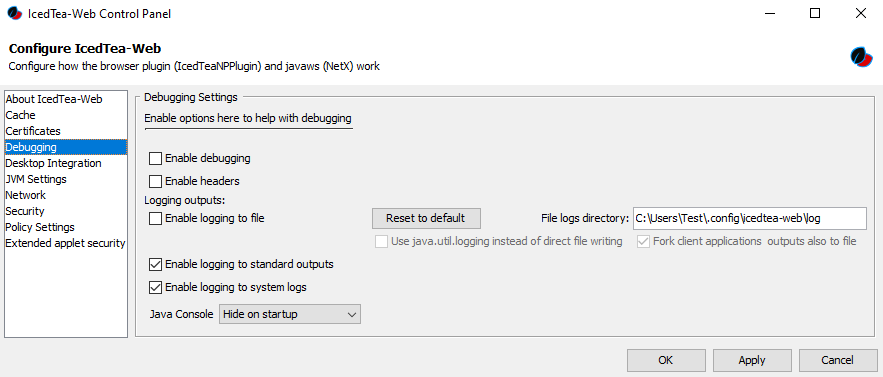Select Cache in the side list

point(65,115)
